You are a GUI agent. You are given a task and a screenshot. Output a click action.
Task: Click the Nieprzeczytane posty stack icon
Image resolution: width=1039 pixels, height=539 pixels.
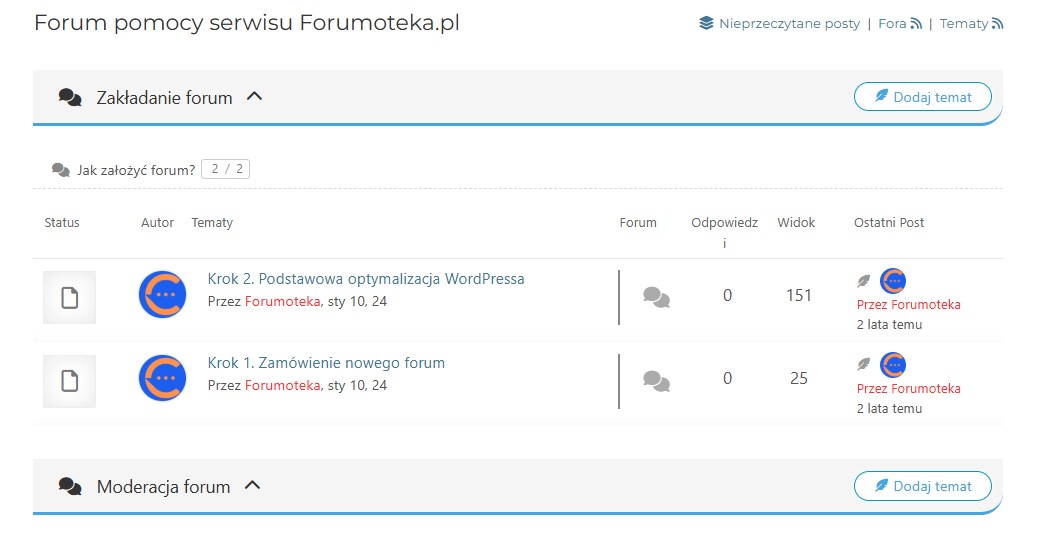point(706,23)
